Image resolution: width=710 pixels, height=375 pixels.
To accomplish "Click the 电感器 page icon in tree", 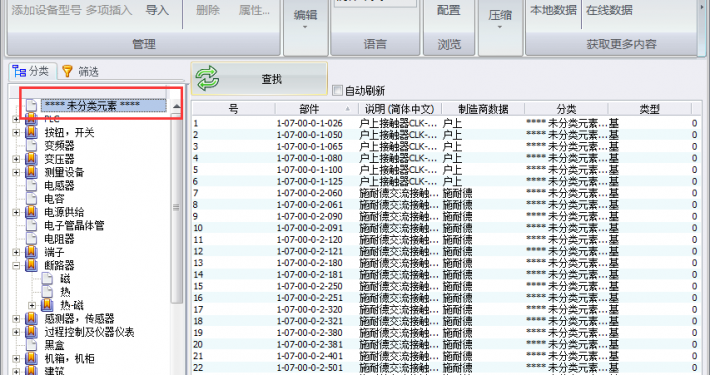I will 31,185.
